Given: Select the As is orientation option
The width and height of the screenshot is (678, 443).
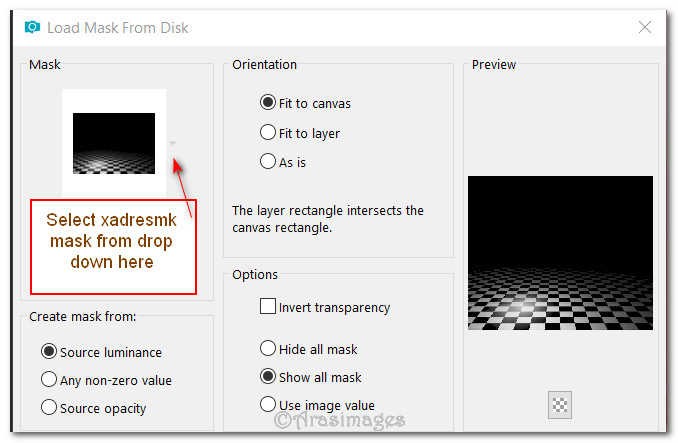Looking at the screenshot, I should click(x=268, y=160).
